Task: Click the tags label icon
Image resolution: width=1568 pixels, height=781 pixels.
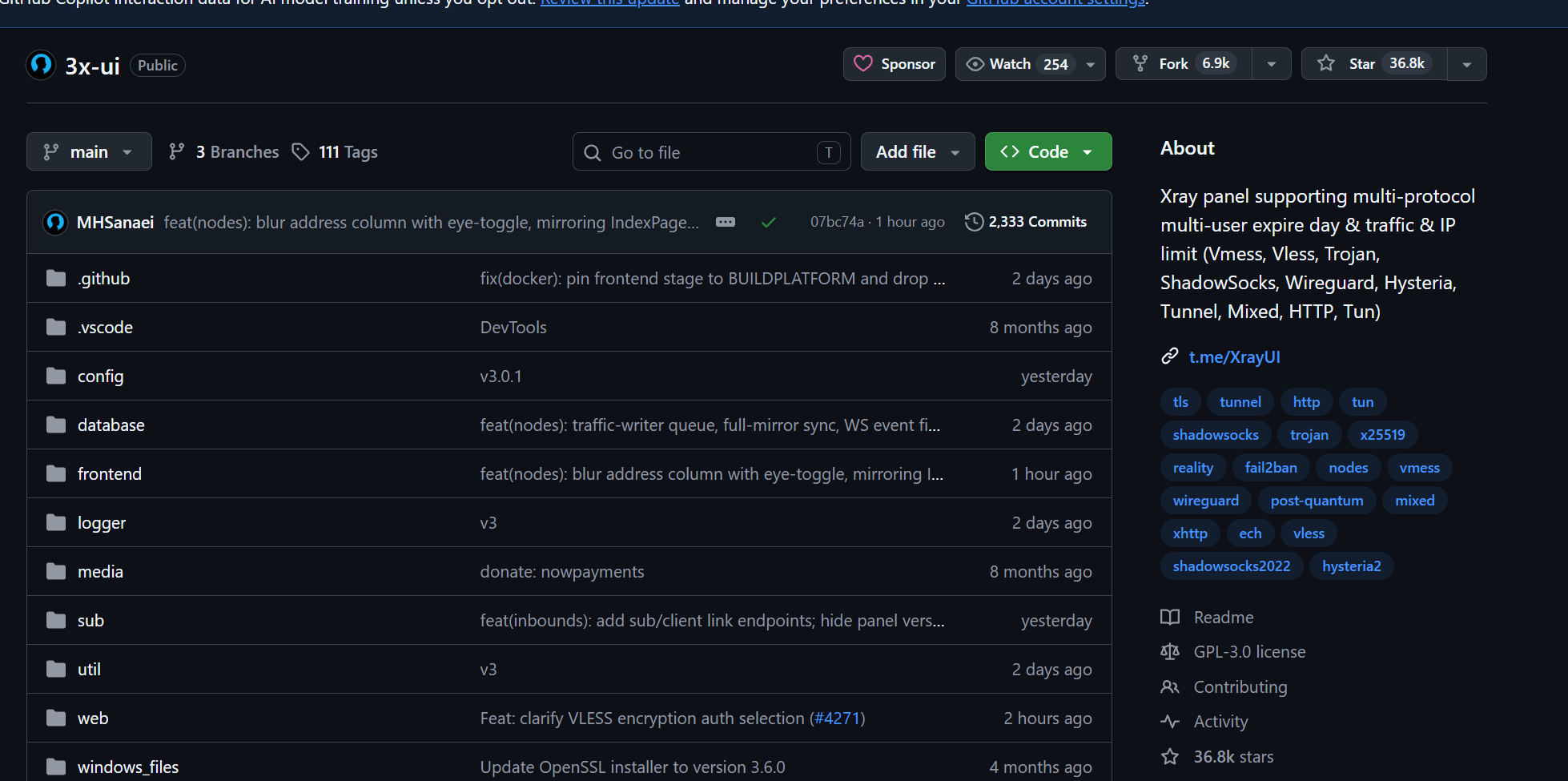Action: [300, 151]
